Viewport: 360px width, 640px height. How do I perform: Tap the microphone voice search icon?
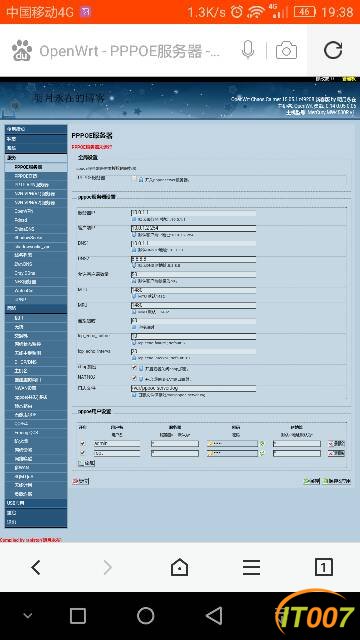(247, 50)
